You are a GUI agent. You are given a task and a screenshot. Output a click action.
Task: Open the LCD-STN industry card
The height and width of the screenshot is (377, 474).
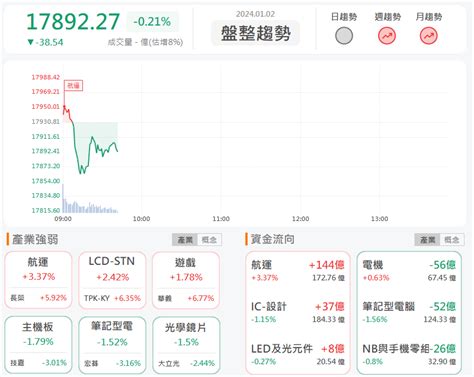(x=112, y=280)
